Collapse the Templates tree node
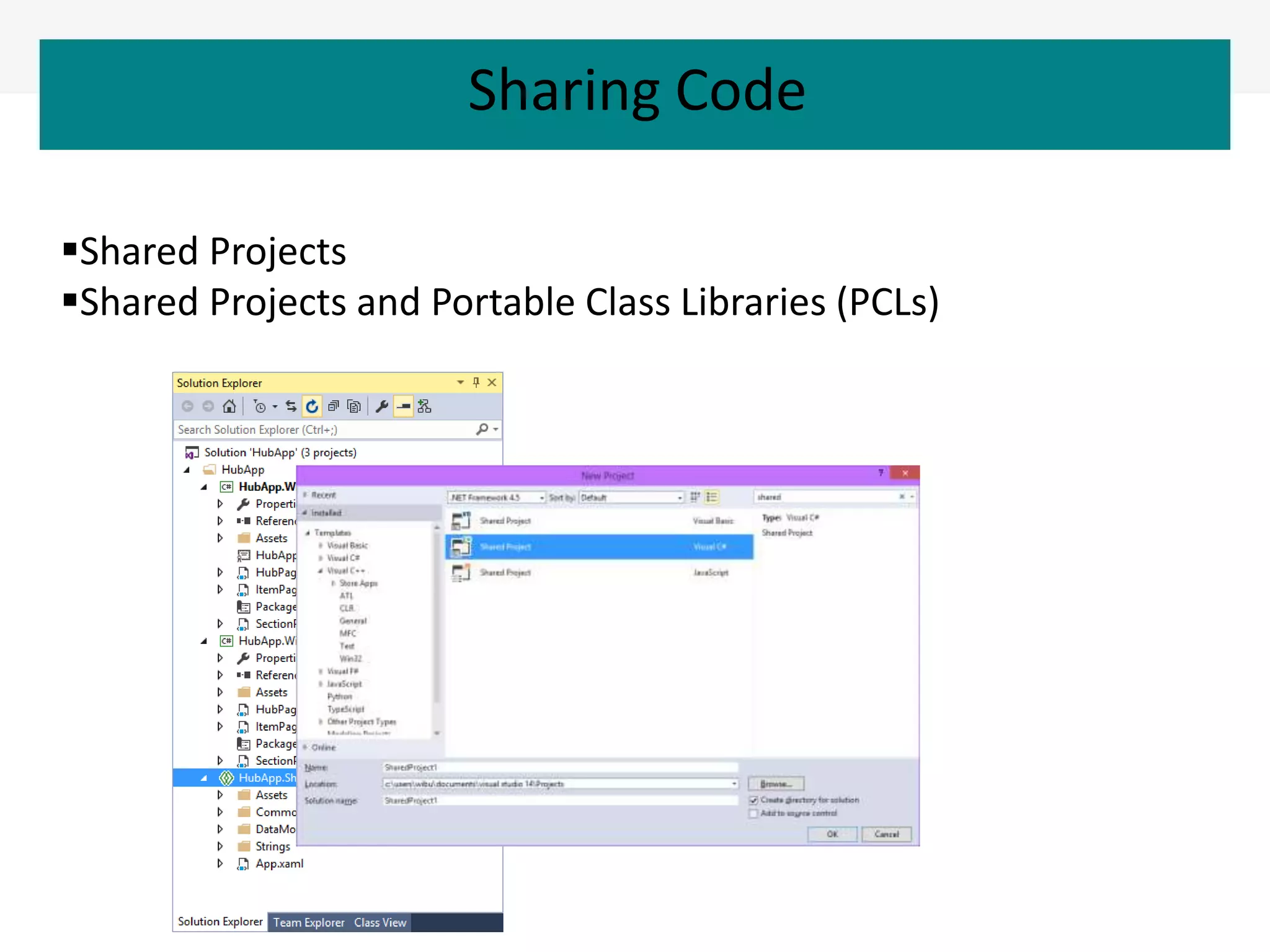1270x952 pixels. point(308,533)
